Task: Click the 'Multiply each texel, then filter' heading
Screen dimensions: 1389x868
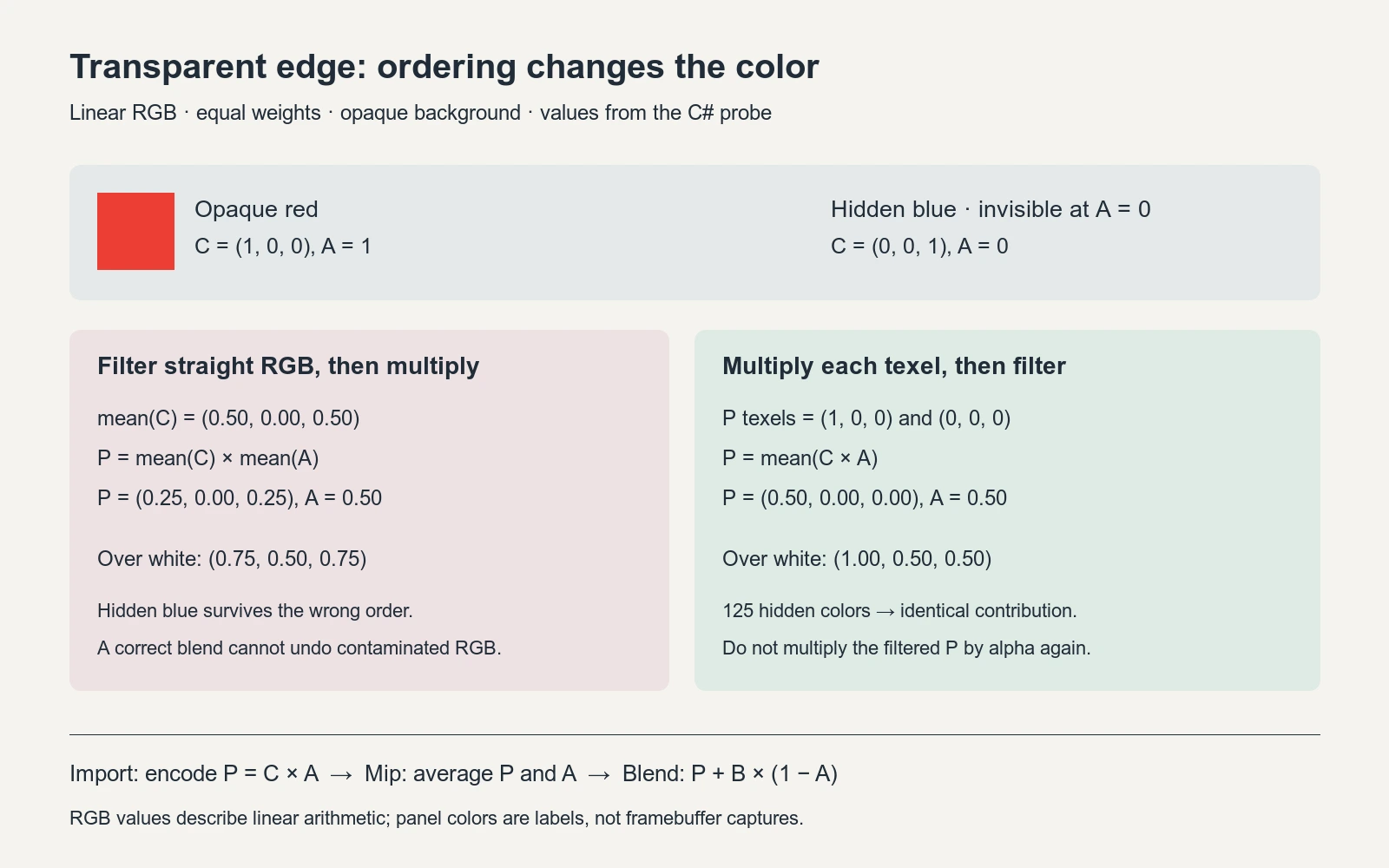Action: (894, 366)
